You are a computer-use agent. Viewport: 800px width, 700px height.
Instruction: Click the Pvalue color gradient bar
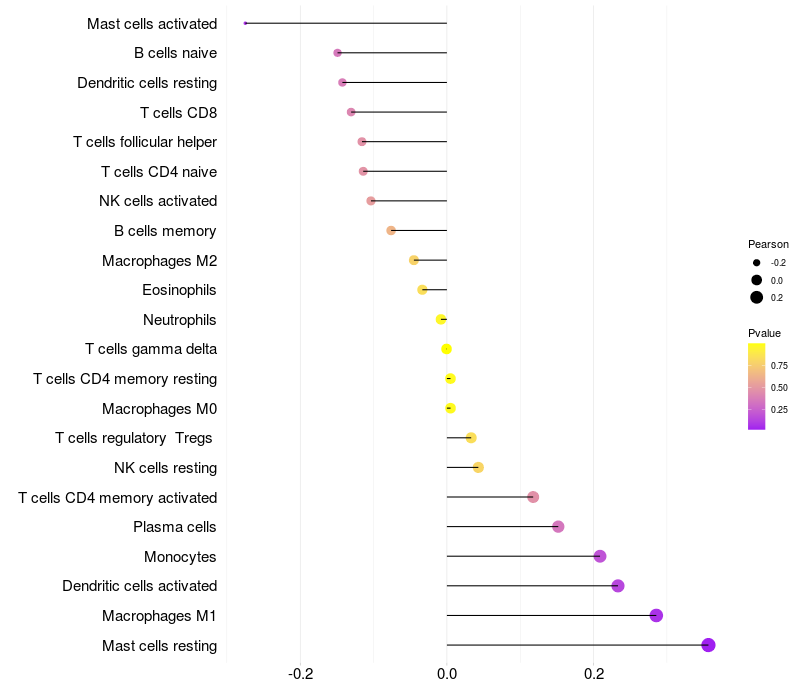756,387
